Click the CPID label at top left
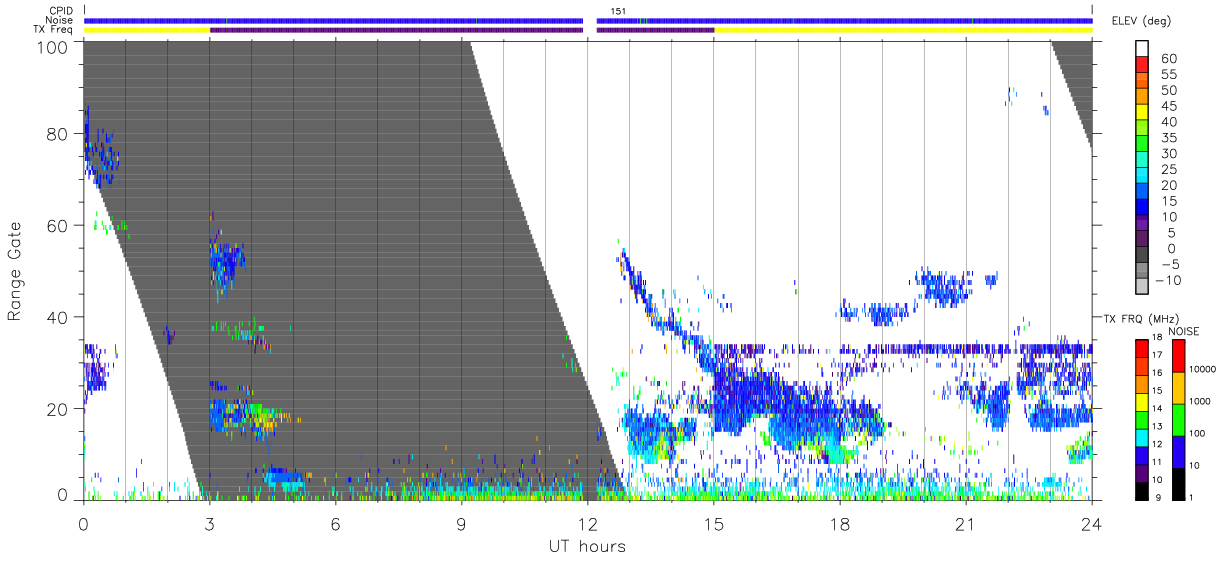Screen dimensions: 1228x567 tap(60, 10)
